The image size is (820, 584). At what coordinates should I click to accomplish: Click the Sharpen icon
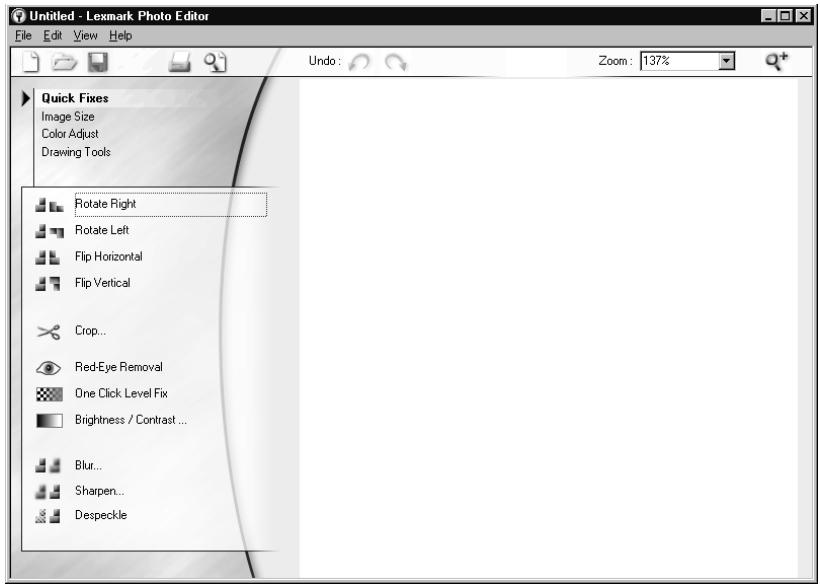[48, 491]
